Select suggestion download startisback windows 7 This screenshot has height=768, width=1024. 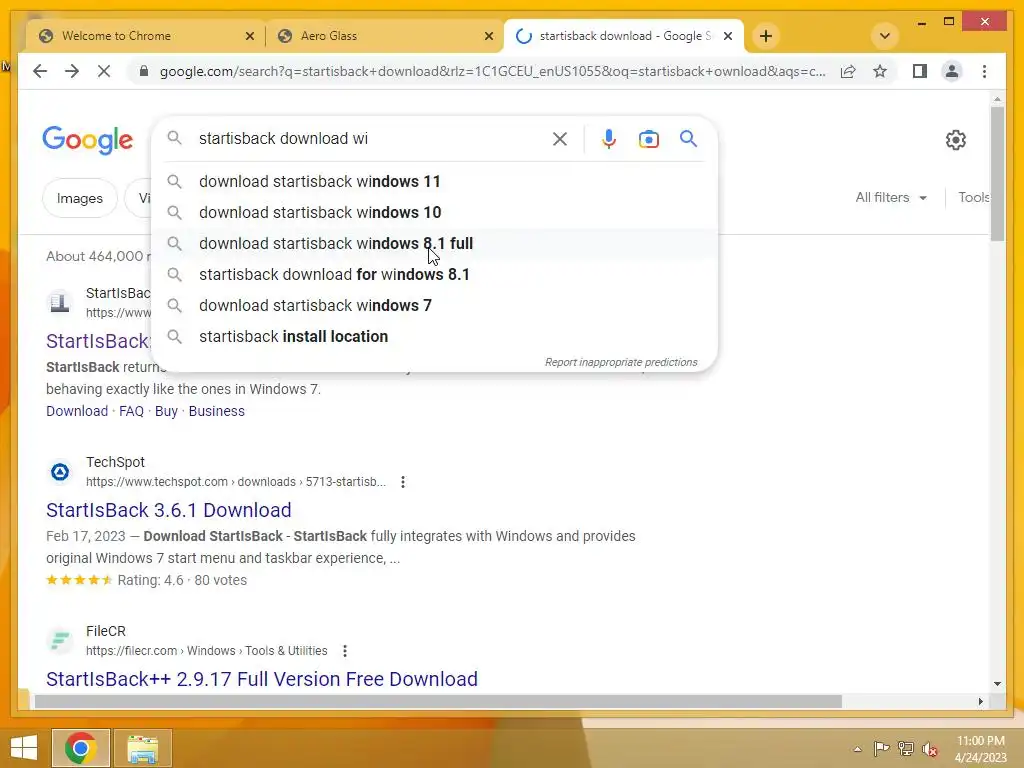pos(434,306)
